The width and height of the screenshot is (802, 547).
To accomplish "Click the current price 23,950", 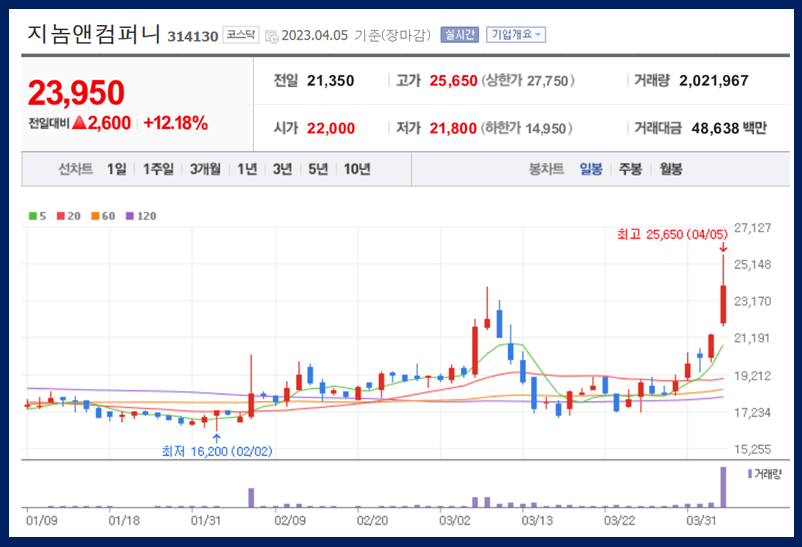I will click(76, 93).
